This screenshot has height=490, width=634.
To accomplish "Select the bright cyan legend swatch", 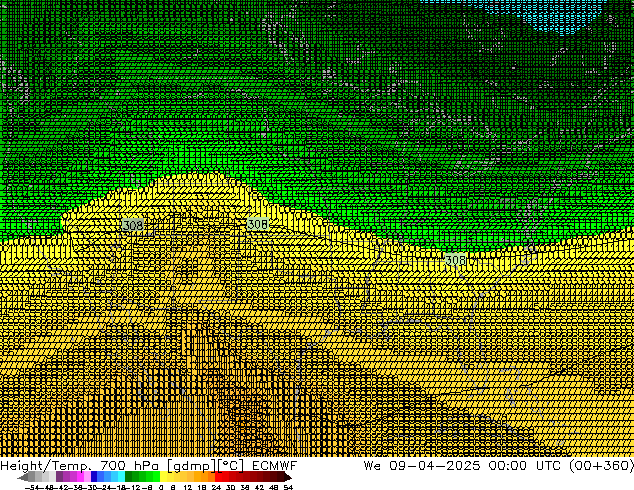I will click(x=121, y=476).
